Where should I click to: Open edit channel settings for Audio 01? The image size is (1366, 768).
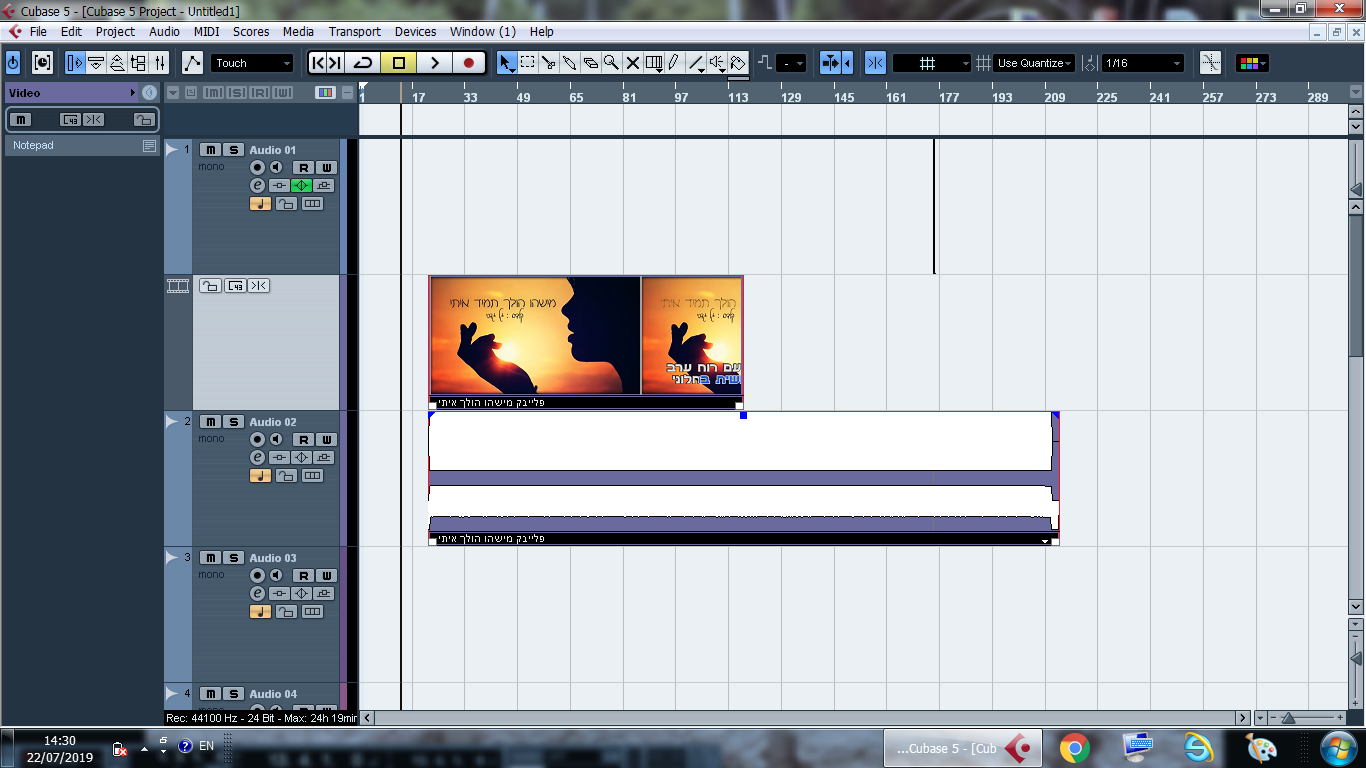[x=257, y=186]
